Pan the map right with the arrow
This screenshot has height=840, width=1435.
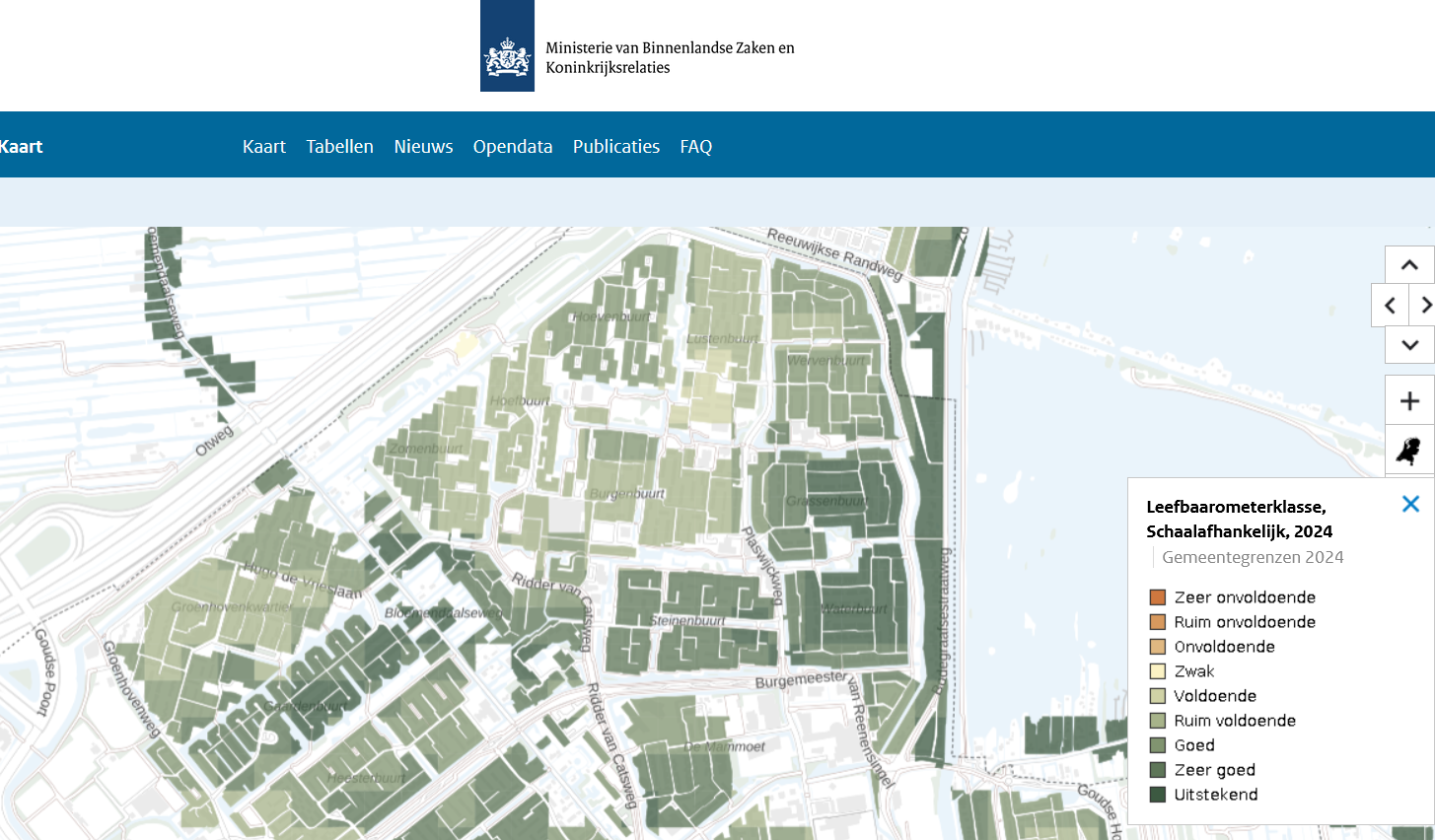[1425, 306]
